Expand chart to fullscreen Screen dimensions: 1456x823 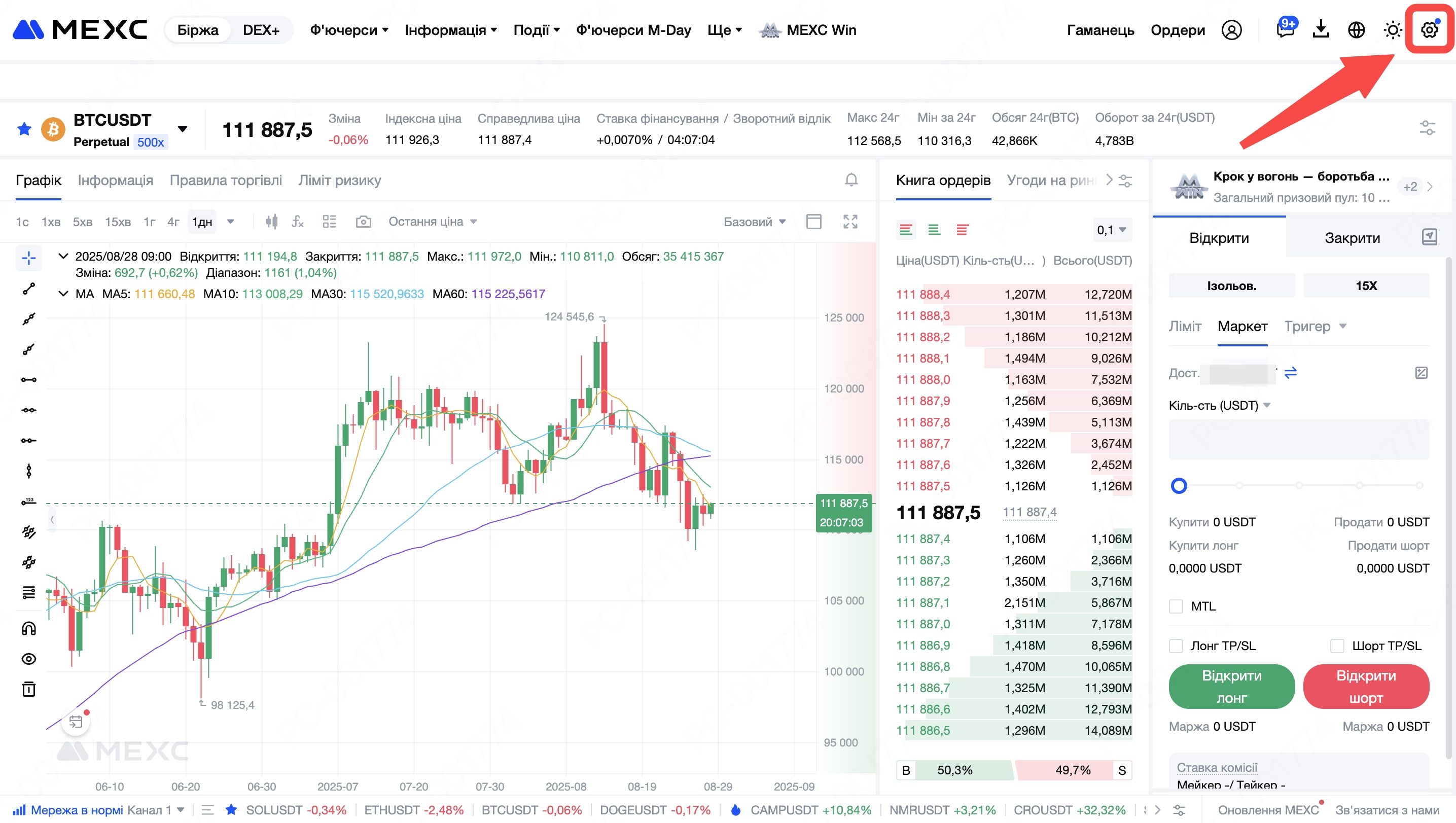[850, 222]
